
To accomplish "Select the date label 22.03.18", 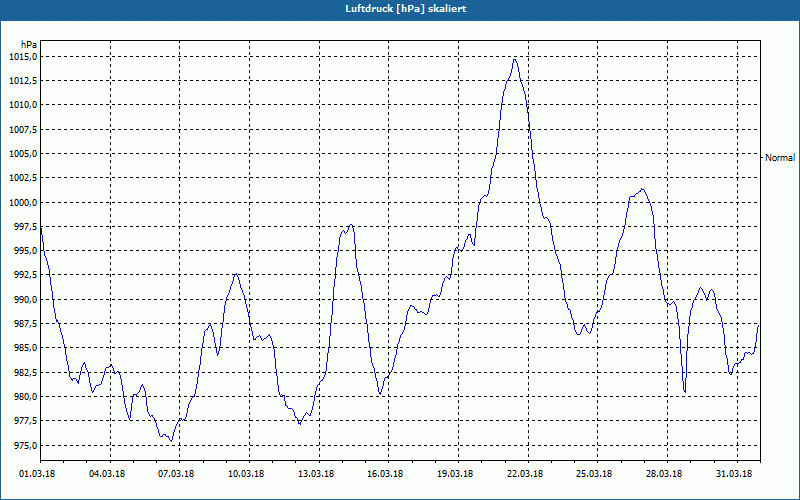I will tap(525, 474).
